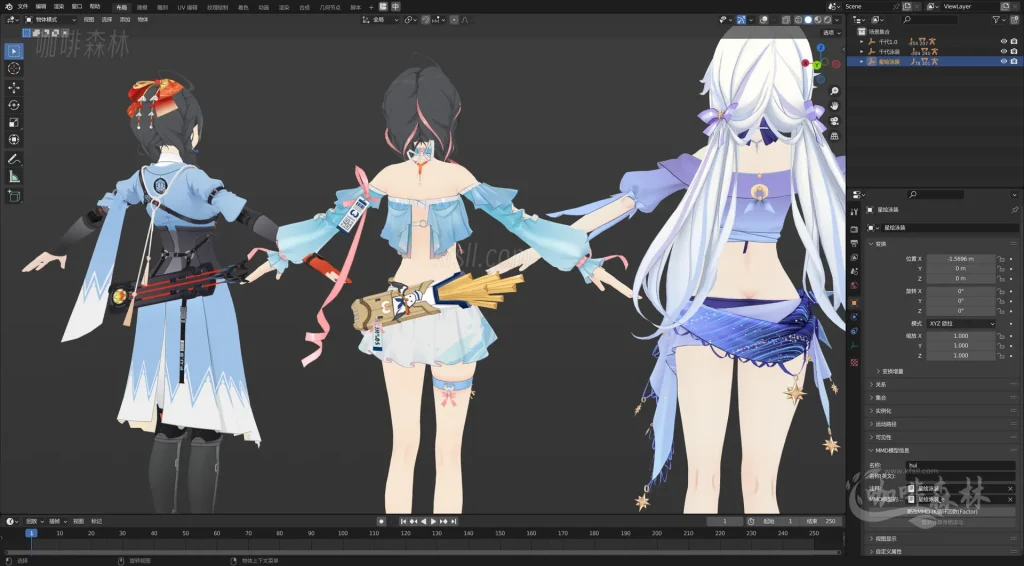
Task: Open the Render properties tab
Action: pyautogui.click(x=854, y=229)
